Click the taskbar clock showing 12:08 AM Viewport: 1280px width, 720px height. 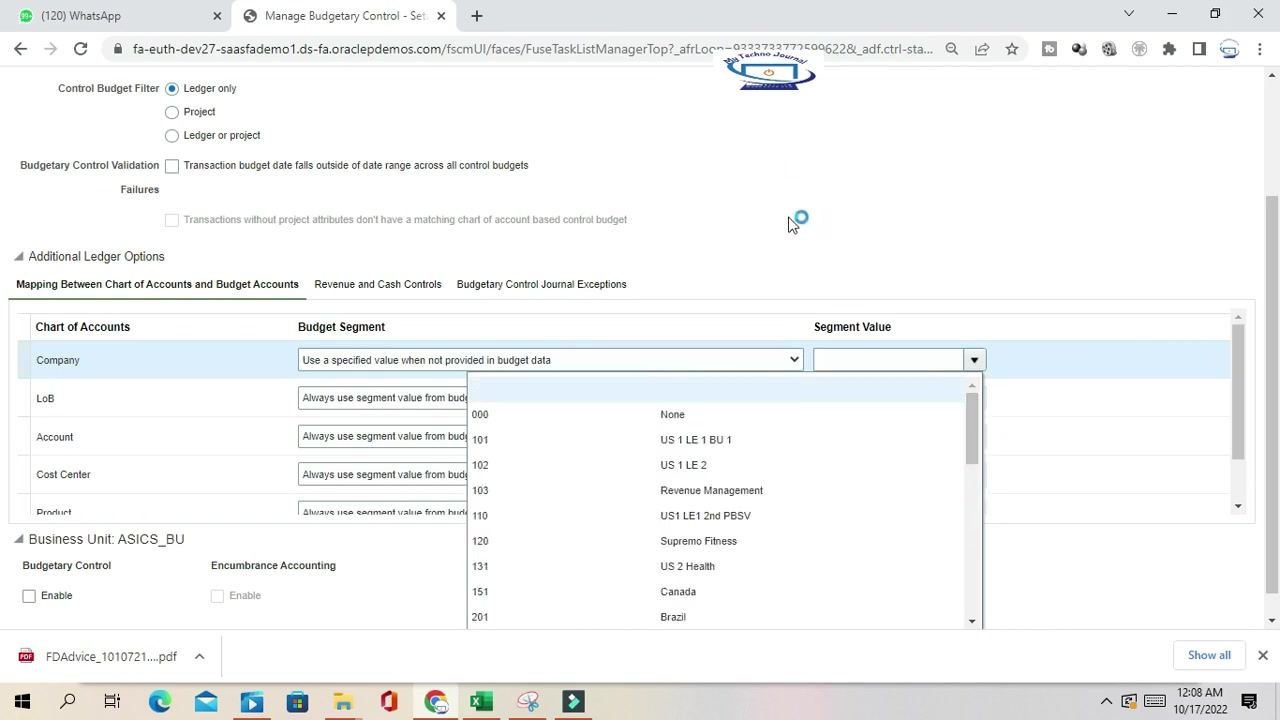pos(1200,701)
